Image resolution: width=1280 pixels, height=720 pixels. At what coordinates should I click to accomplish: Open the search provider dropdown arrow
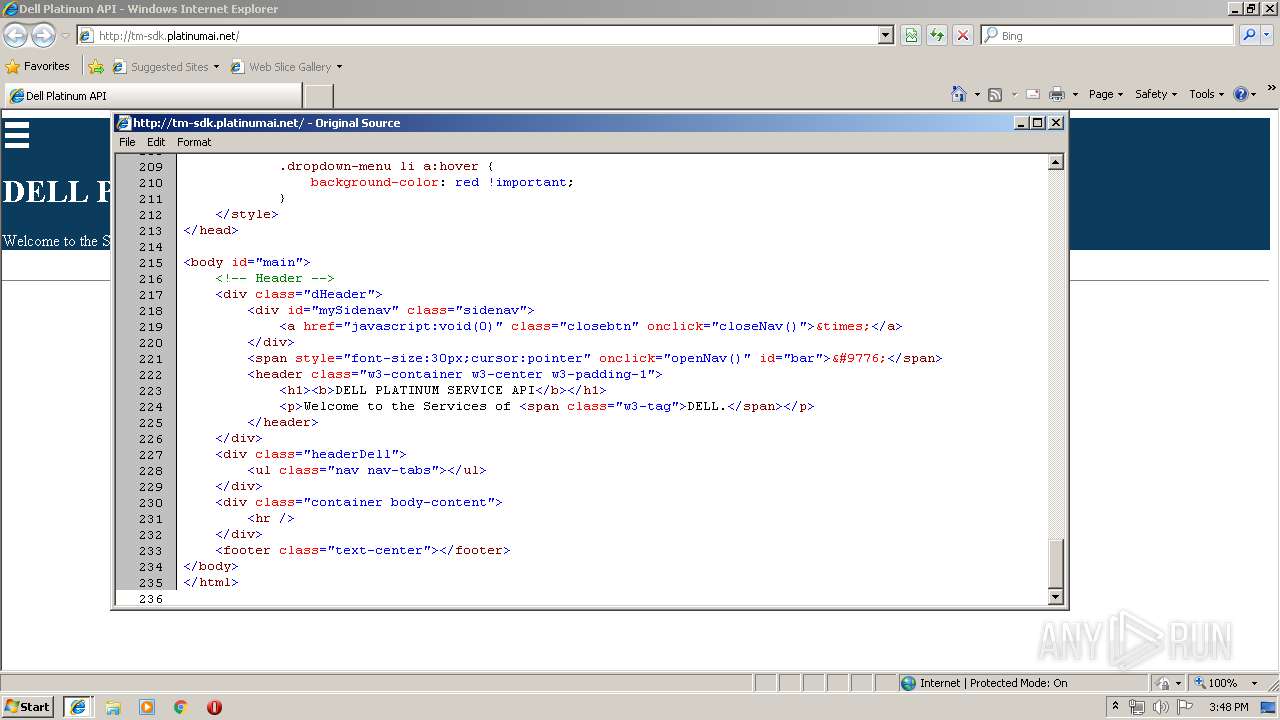click(x=1268, y=35)
